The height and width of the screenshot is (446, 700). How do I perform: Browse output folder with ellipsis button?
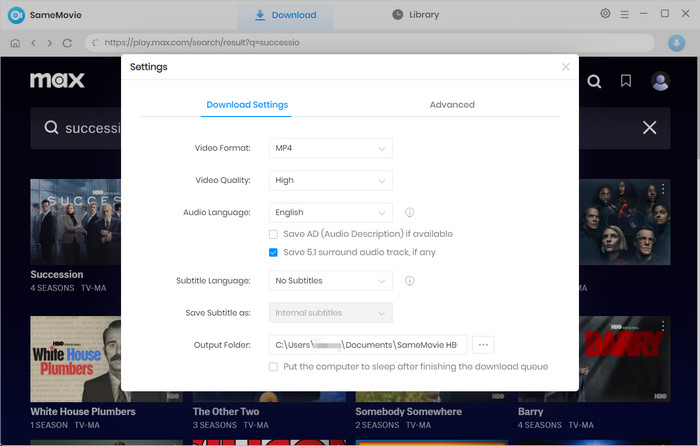[483, 345]
